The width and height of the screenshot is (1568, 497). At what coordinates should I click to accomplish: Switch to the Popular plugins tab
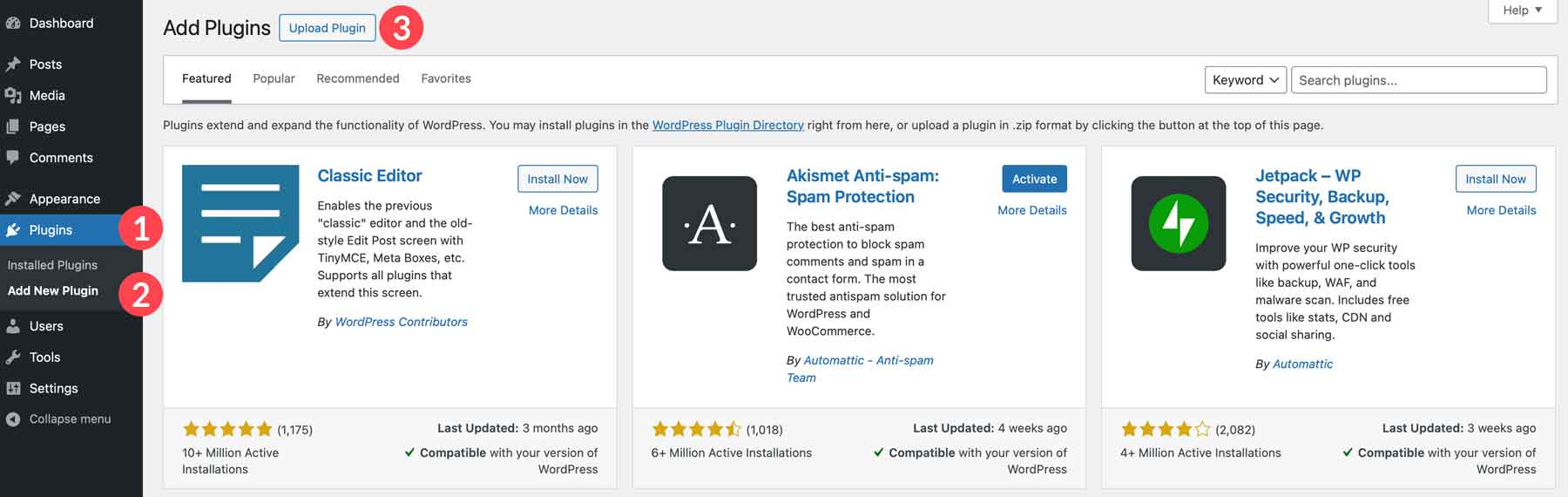[274, 78]
